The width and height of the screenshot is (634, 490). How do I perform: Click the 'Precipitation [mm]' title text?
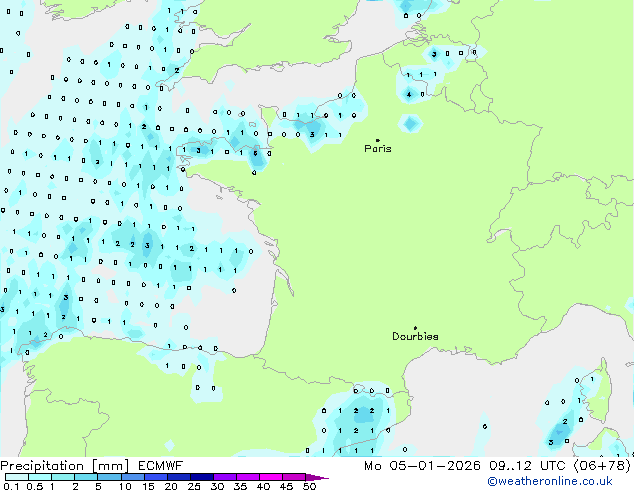(x=65, y=466)
